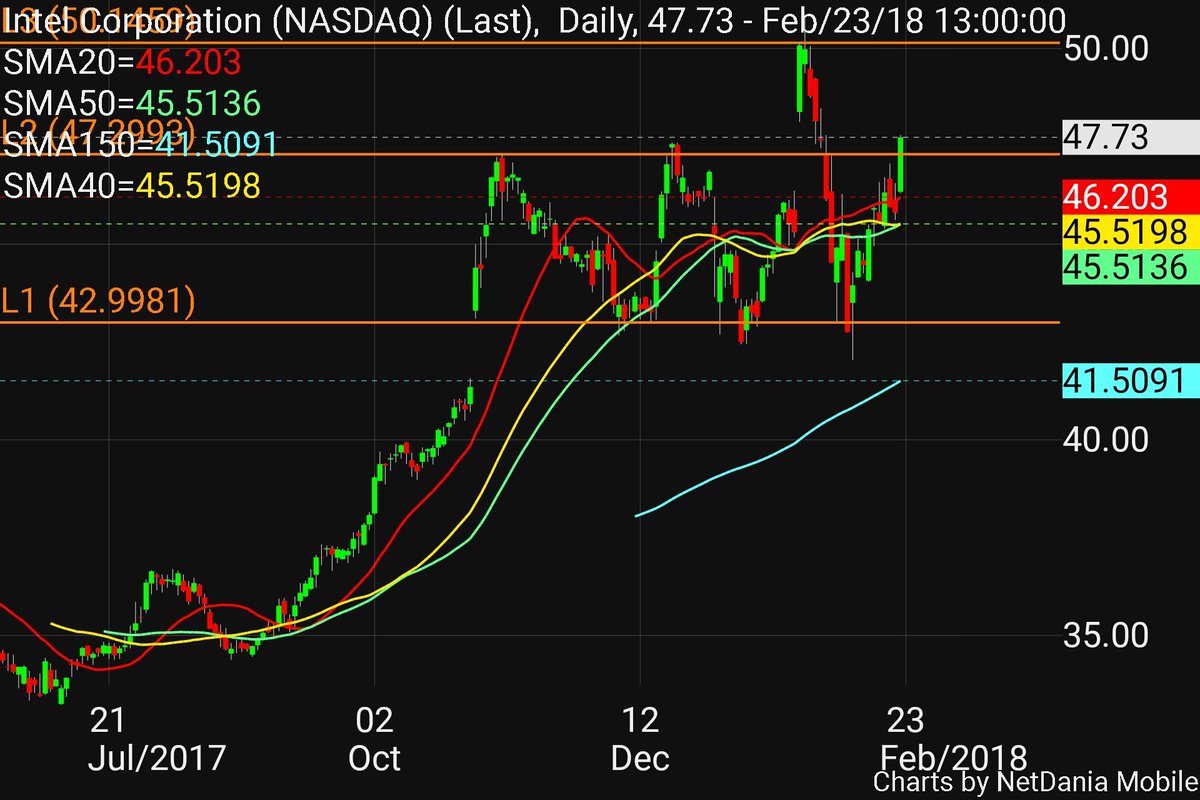The image size is (1200, 800).
Task: Click the 50.00 price axis label
Action: 1105,47
